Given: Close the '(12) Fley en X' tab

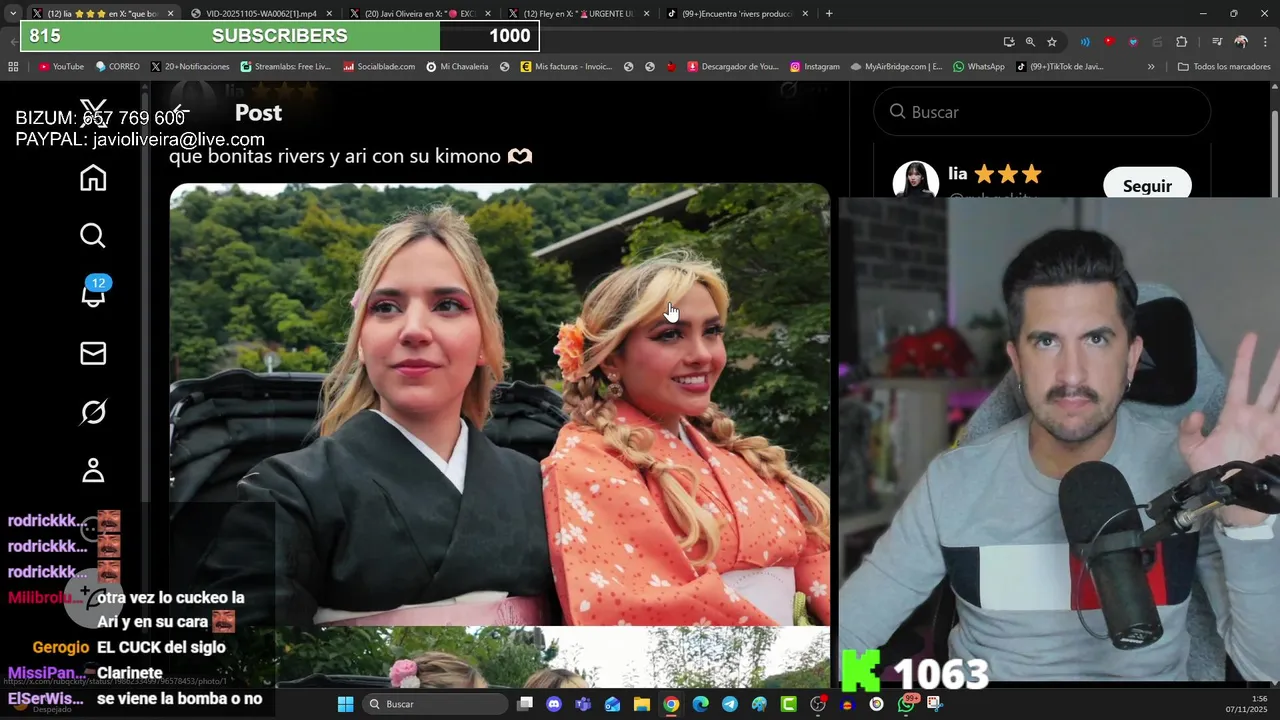Looking at the screenshot, I should click(647, 14).
